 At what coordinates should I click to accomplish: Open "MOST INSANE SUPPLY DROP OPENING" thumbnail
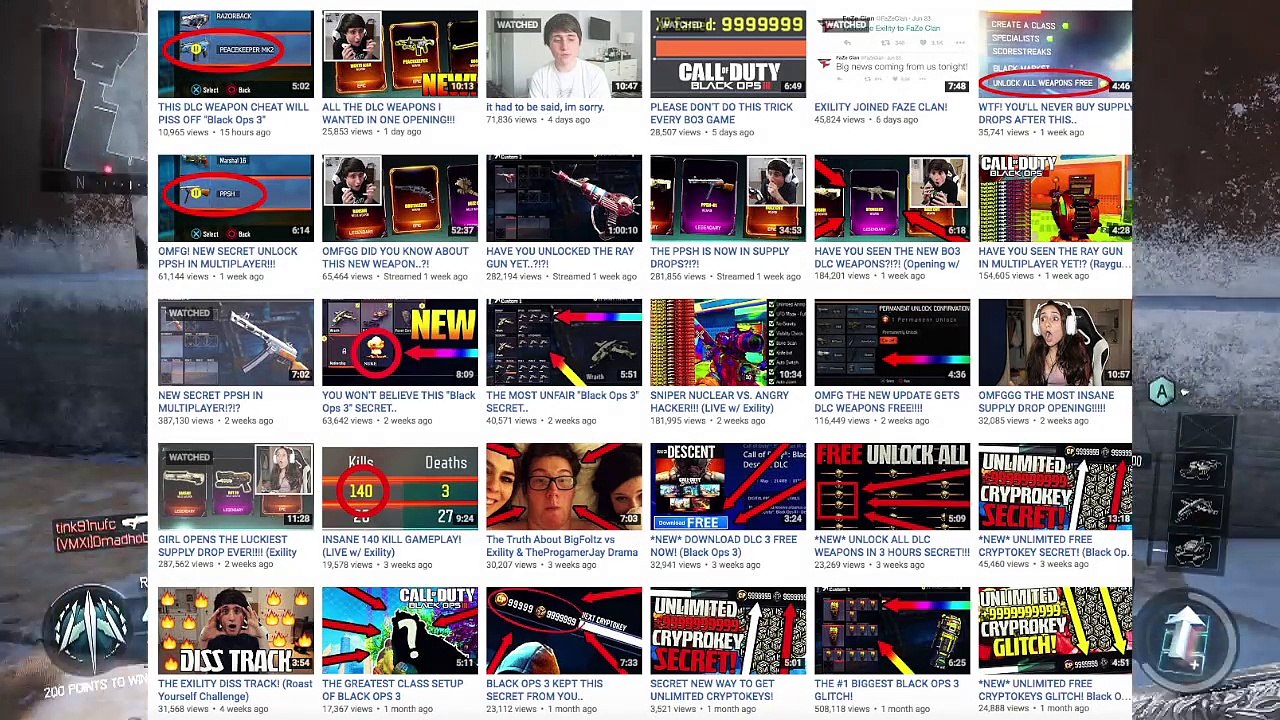coord(1055,342)
